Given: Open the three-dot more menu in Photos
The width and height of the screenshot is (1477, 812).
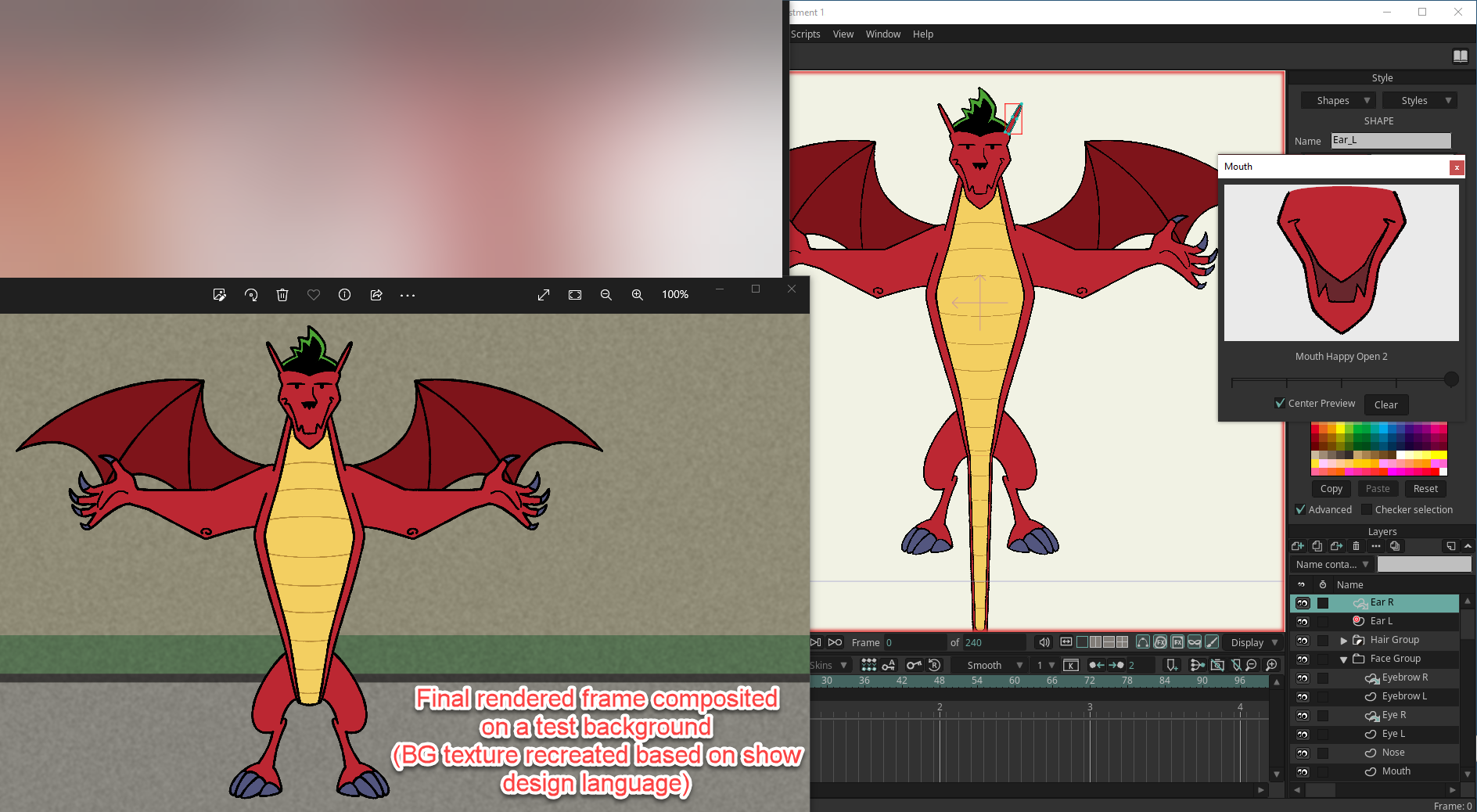Looking at the screenshot, I should point(408,295).
